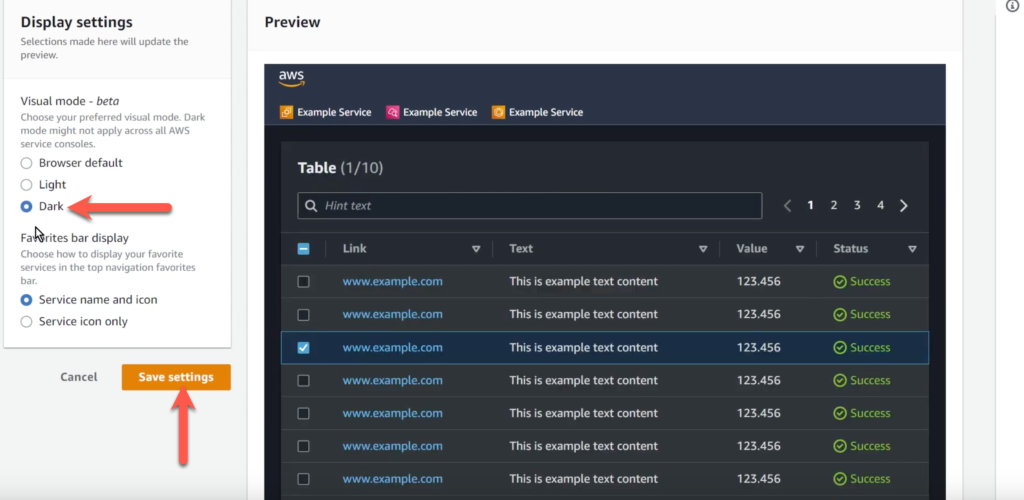Go to previous page with left chevron

coord(787,206)
